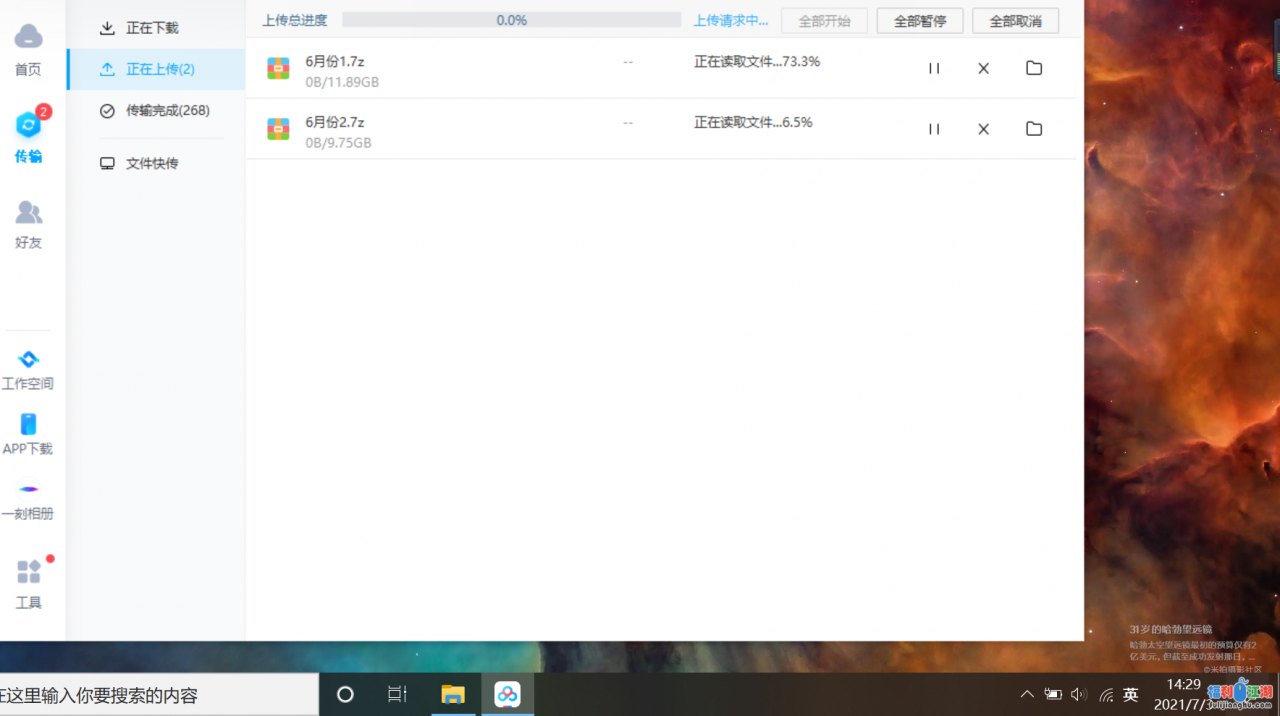Open the 工具 tools icon in sidebar
This screenshot has height=716, width=1280.
(29, 581)
